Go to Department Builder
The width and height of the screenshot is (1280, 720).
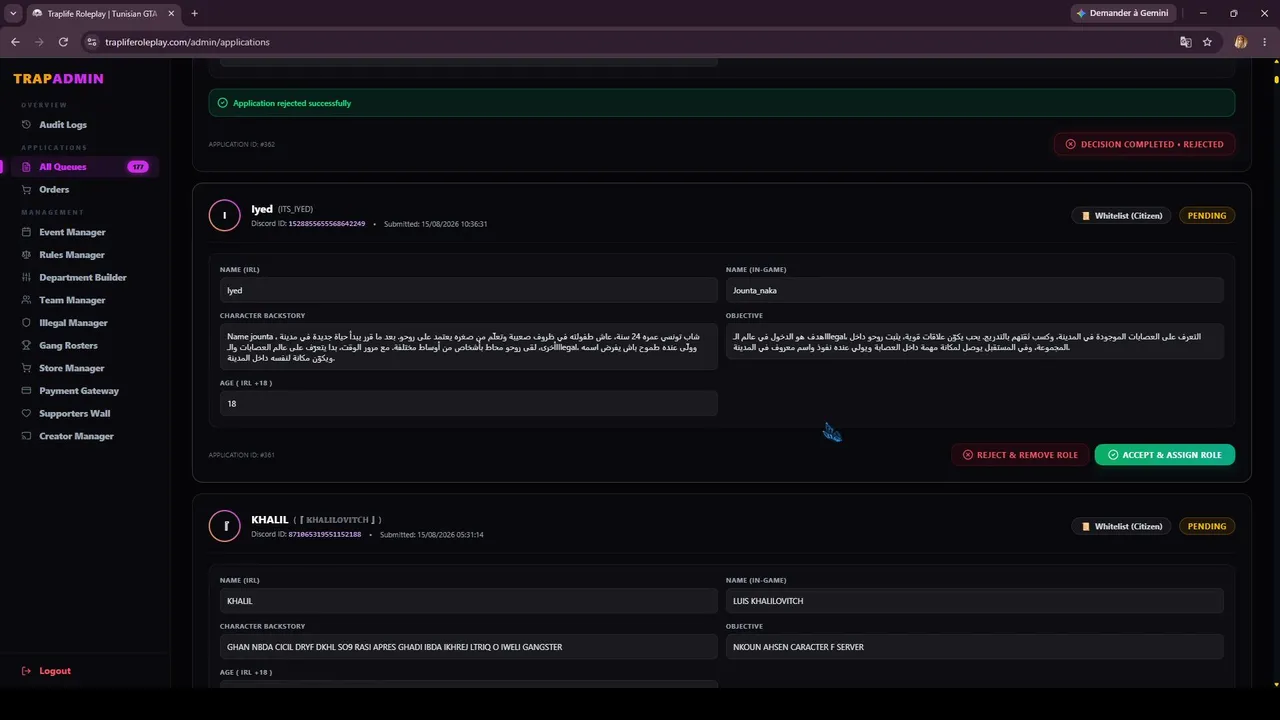[x=85, y=278]
